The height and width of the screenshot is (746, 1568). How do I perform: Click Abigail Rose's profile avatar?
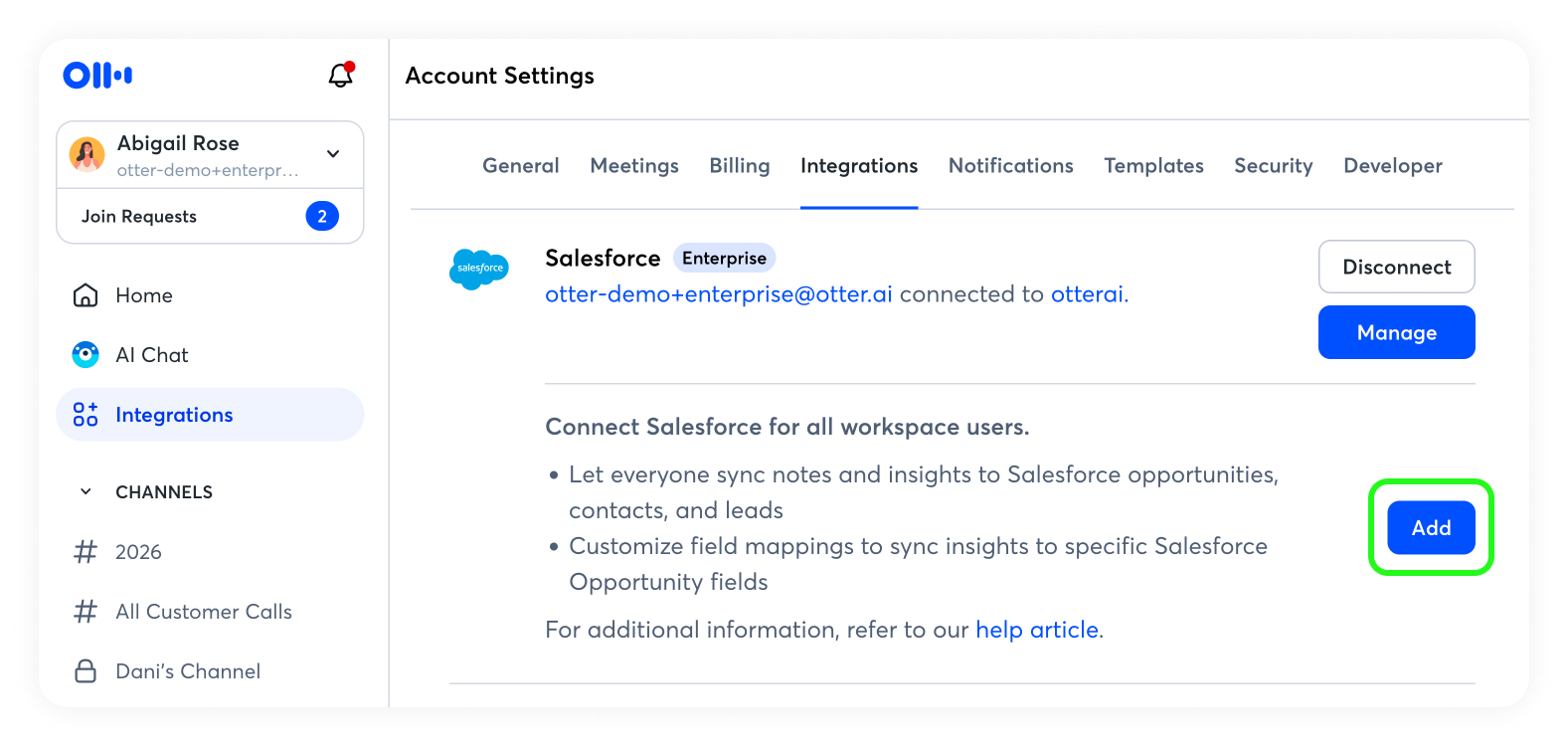tap(87, 155)
